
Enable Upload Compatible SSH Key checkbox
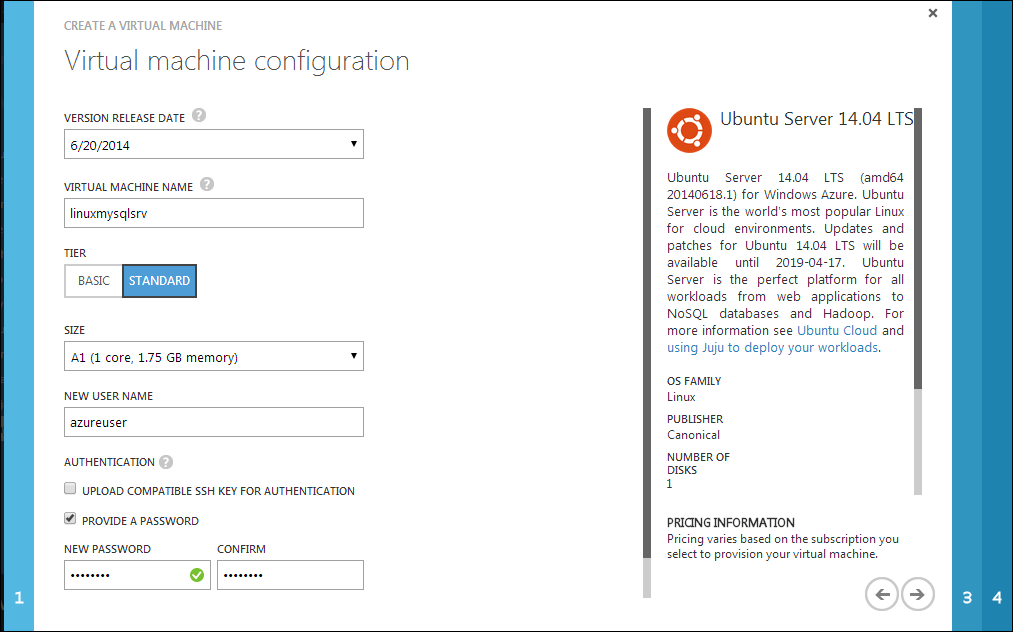tap(70, 489)
